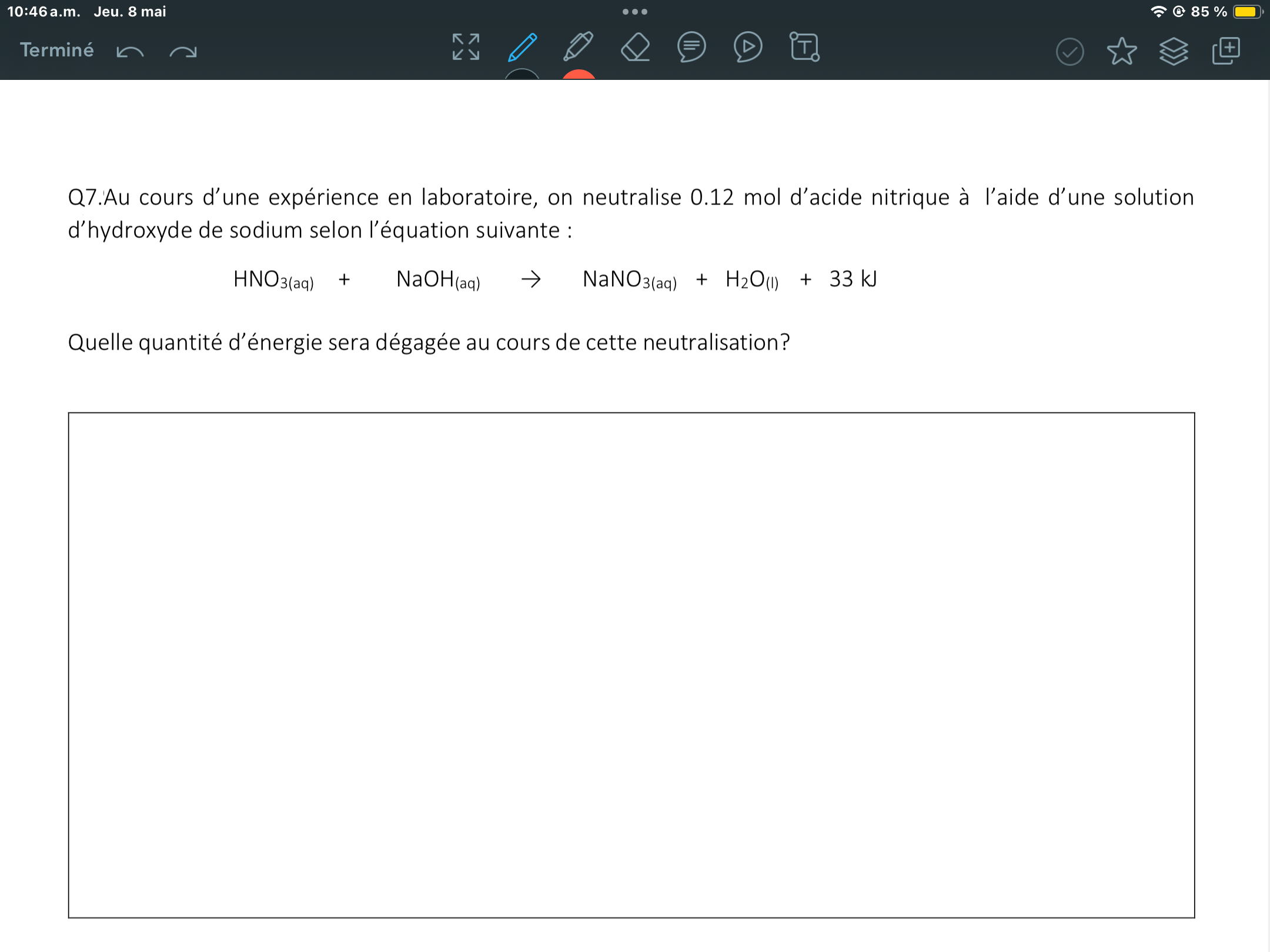Select the highlighter marker tool
The width and height of the screenshot is (1270, 952).
point(579,47)
